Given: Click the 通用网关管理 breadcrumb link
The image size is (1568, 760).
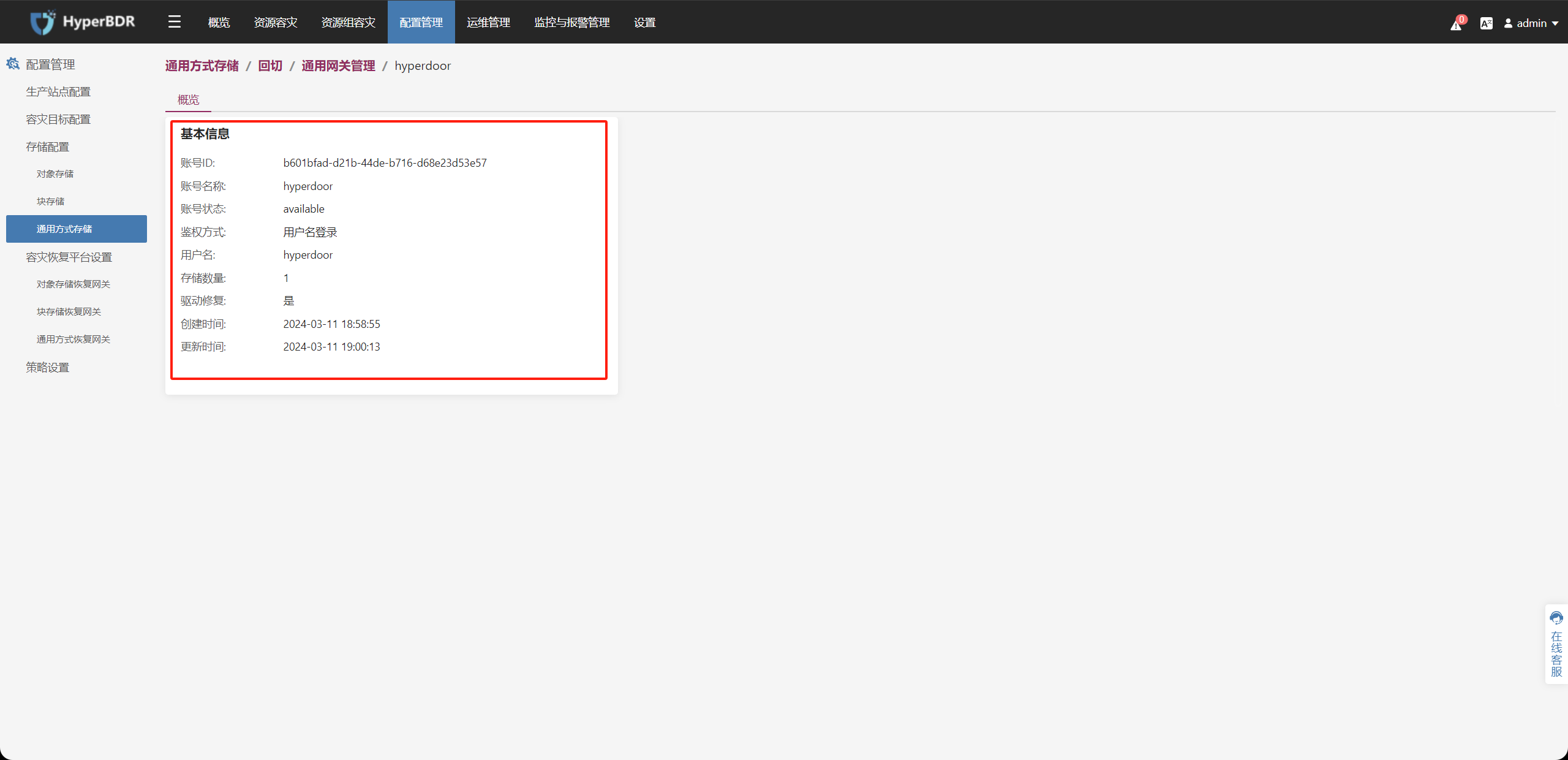Looking at the screenshot, I should (338, 66).
